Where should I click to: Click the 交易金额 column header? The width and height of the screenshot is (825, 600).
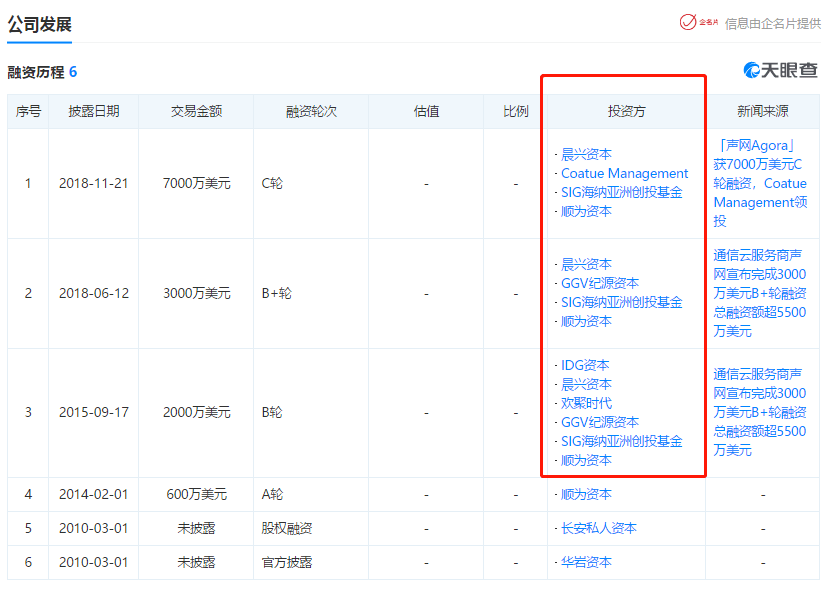click(196, 111)
